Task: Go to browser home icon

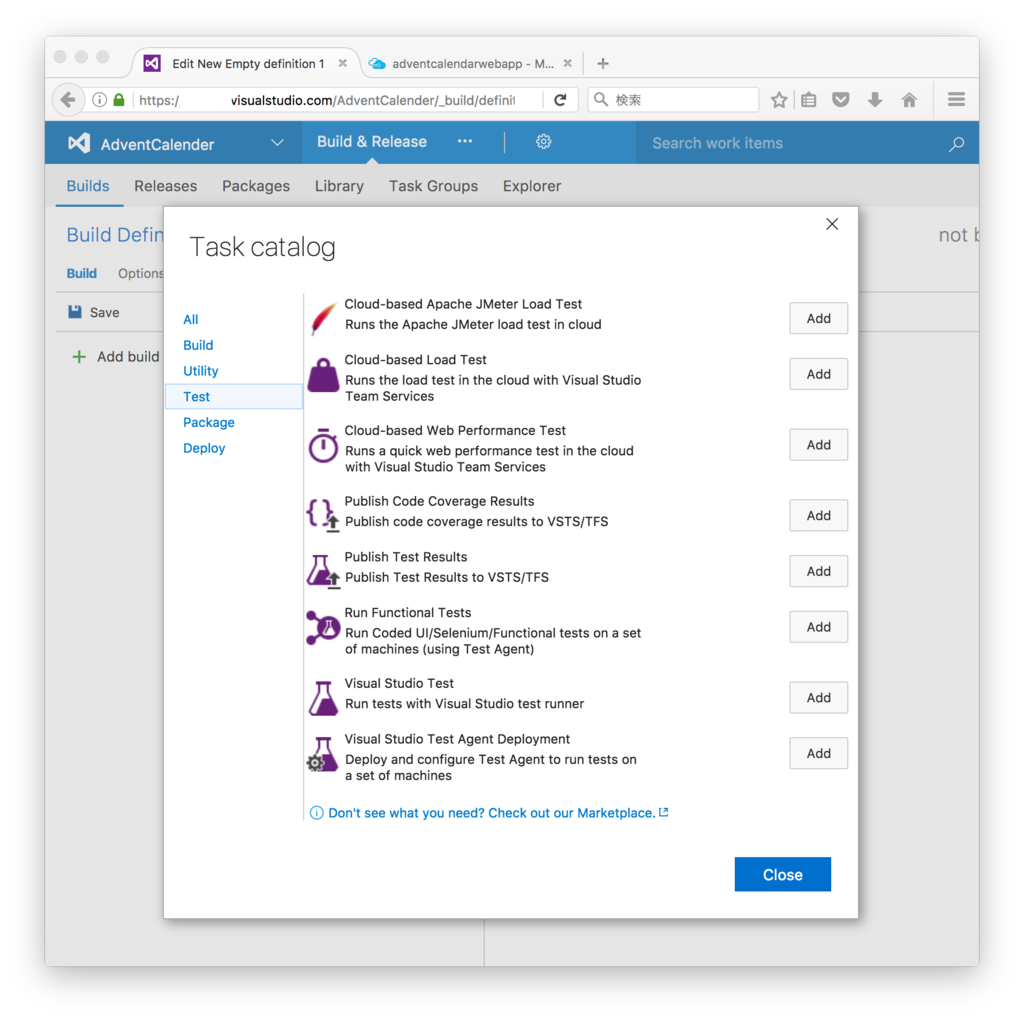Action: click(909, 100)
